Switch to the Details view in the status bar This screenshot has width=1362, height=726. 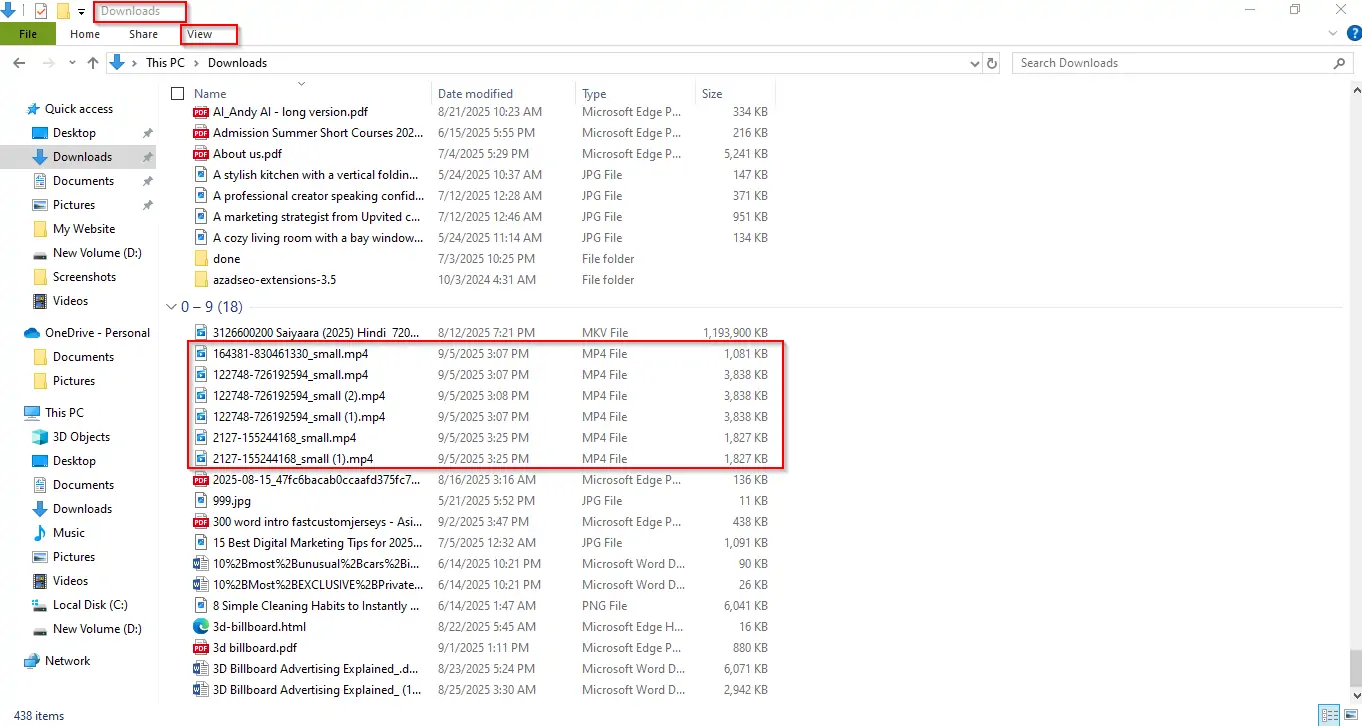tap(1330, 715)
